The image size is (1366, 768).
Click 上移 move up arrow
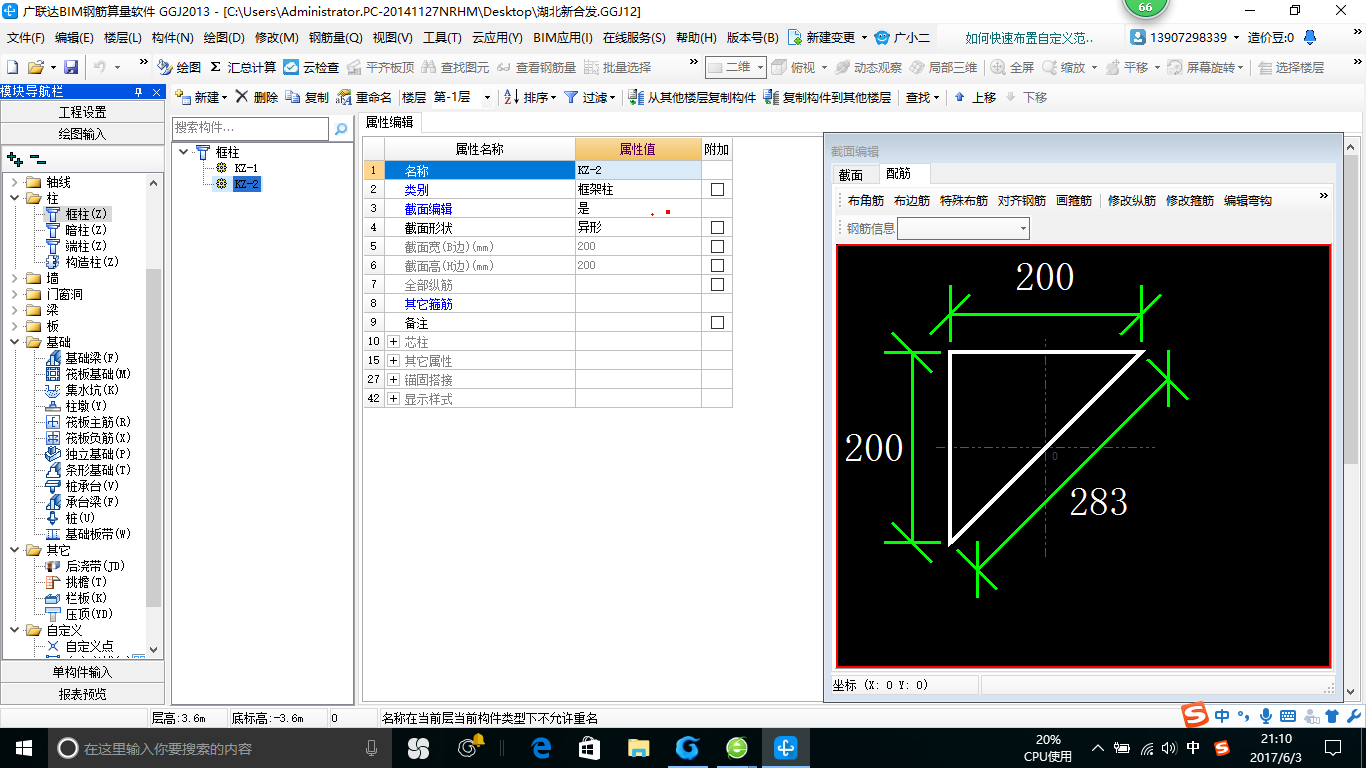[x=974, y=97]
